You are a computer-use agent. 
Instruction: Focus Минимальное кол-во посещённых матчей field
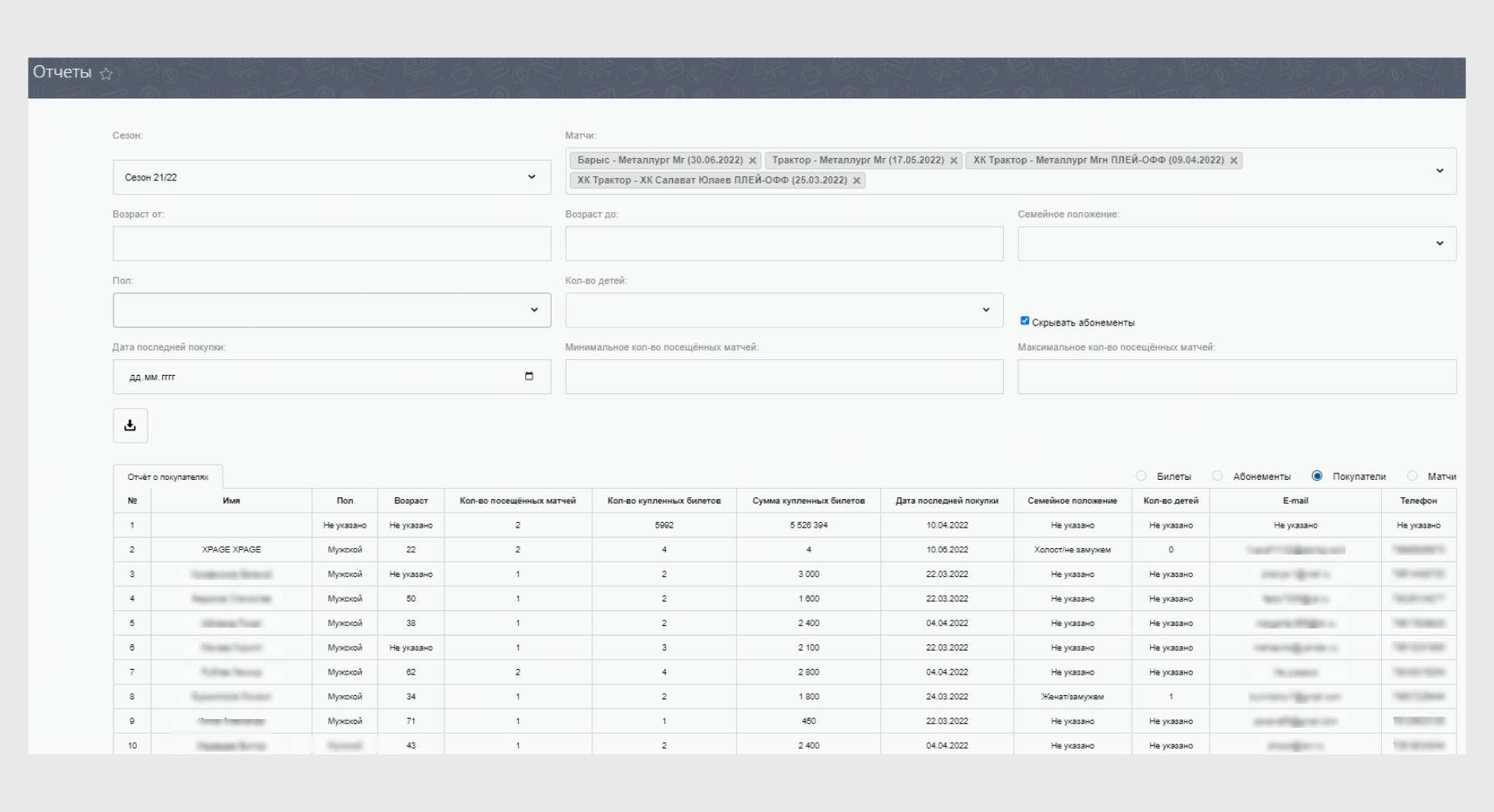click(x=784, y=377)
